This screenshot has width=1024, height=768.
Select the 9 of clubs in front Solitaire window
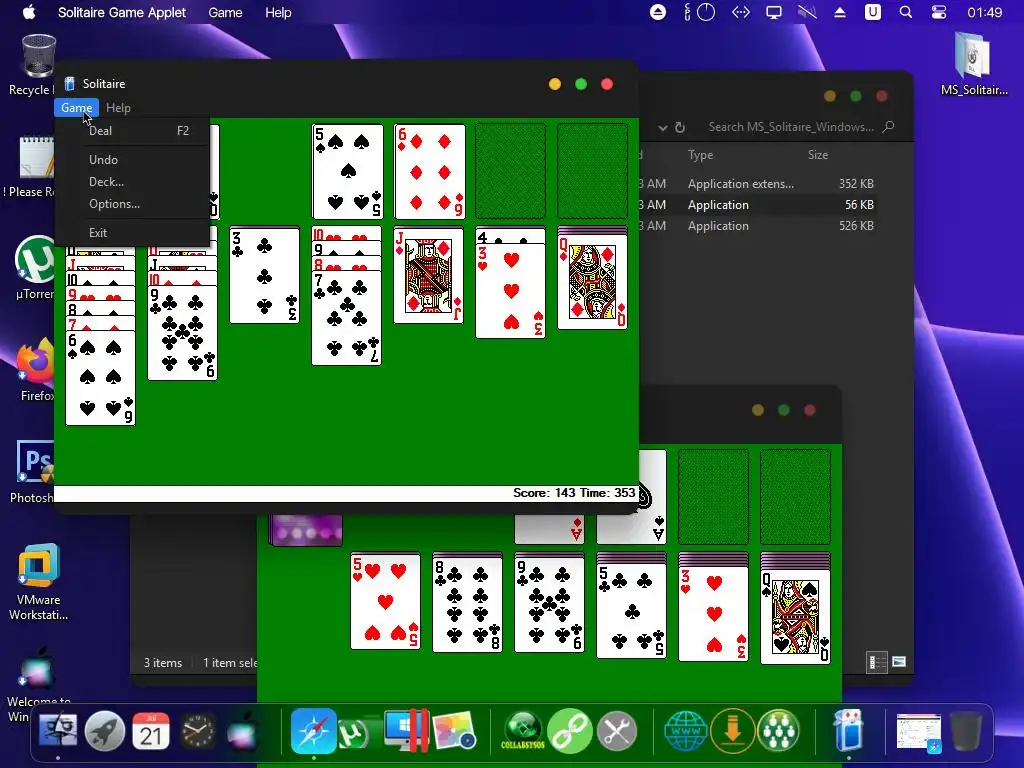point(182,333)
